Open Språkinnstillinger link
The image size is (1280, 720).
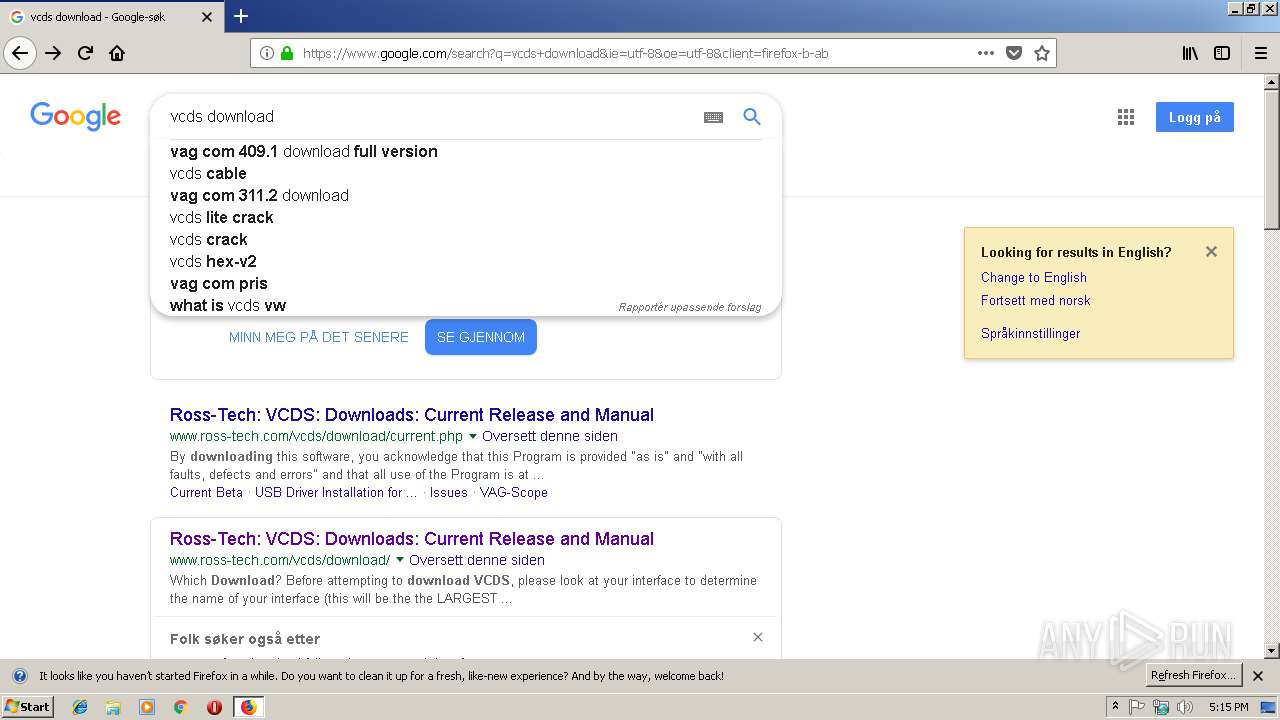(x=1031, y=334)
